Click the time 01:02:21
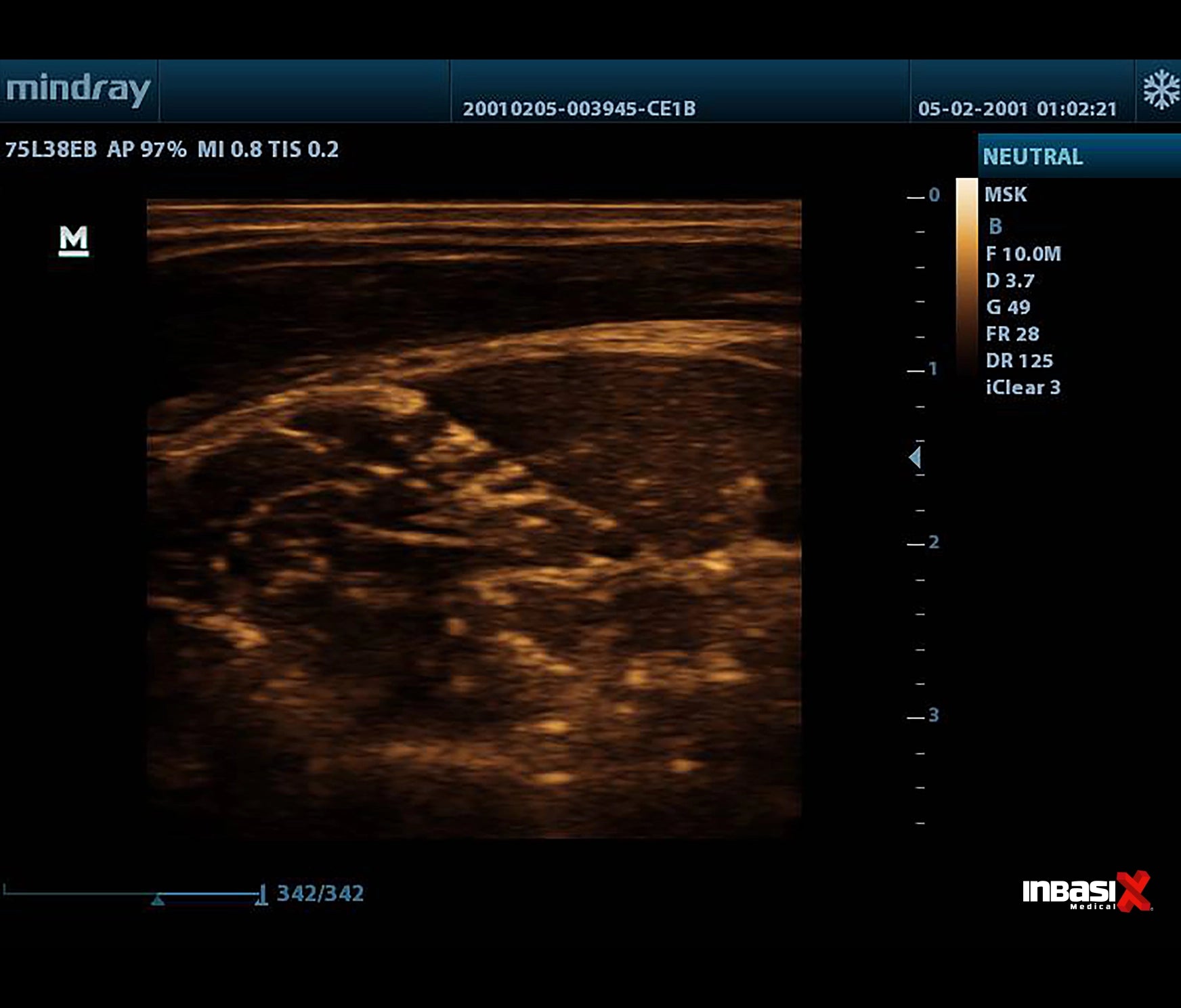The height and width of the screenshot is (1008, 1181). point(1076,108)
